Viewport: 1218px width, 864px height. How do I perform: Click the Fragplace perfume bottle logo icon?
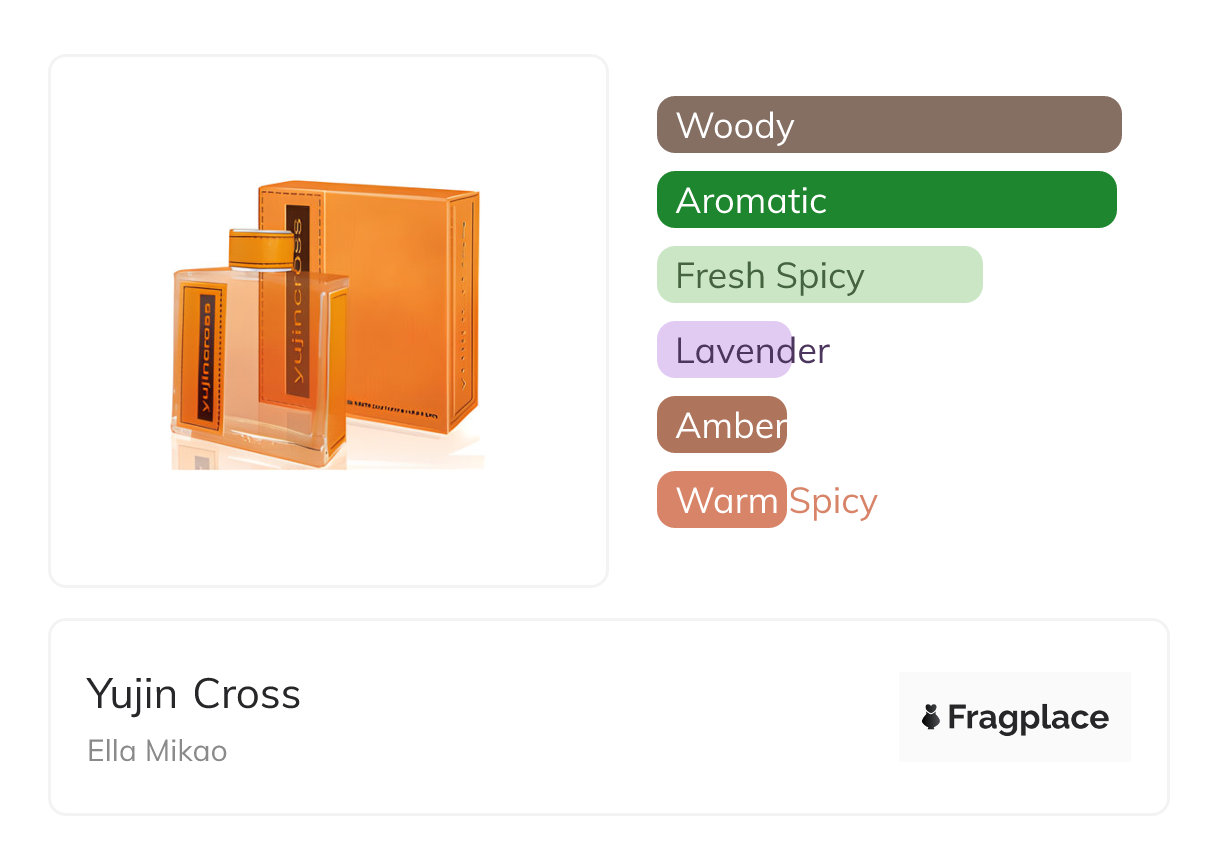pos(931,717)
